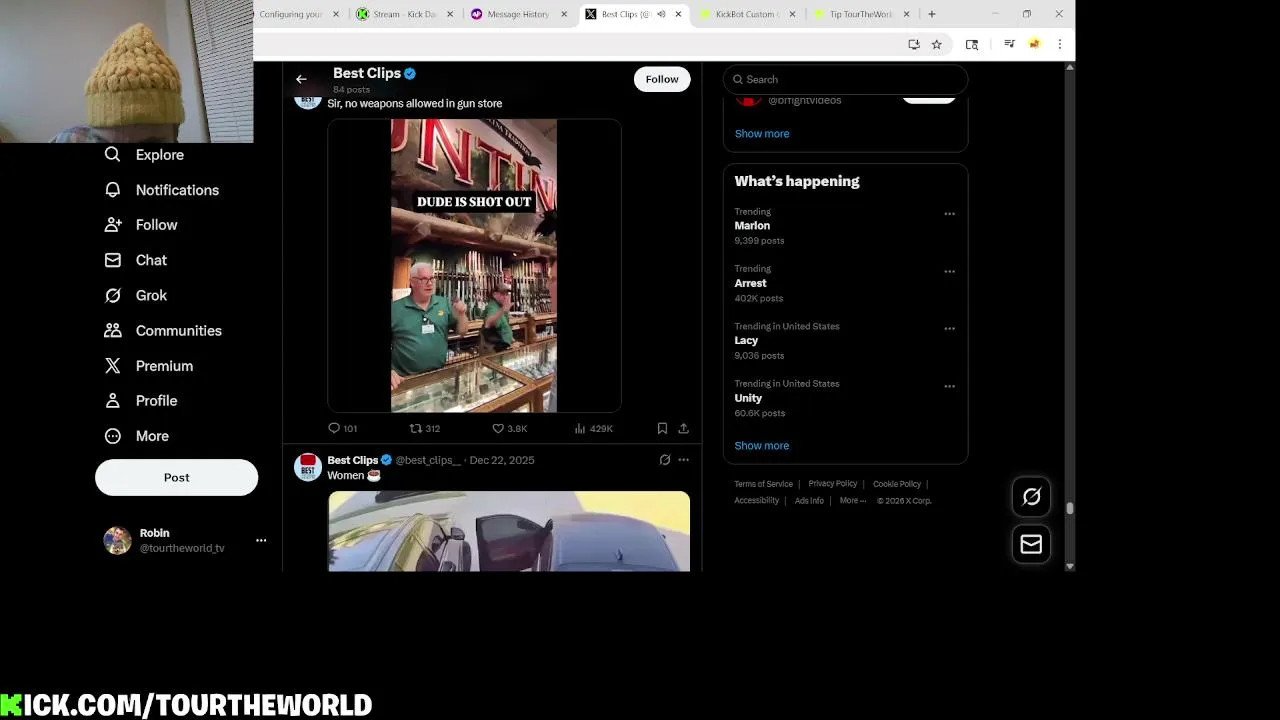
Task: Open Grok explain icon on Women post
Action: [665, 460]
